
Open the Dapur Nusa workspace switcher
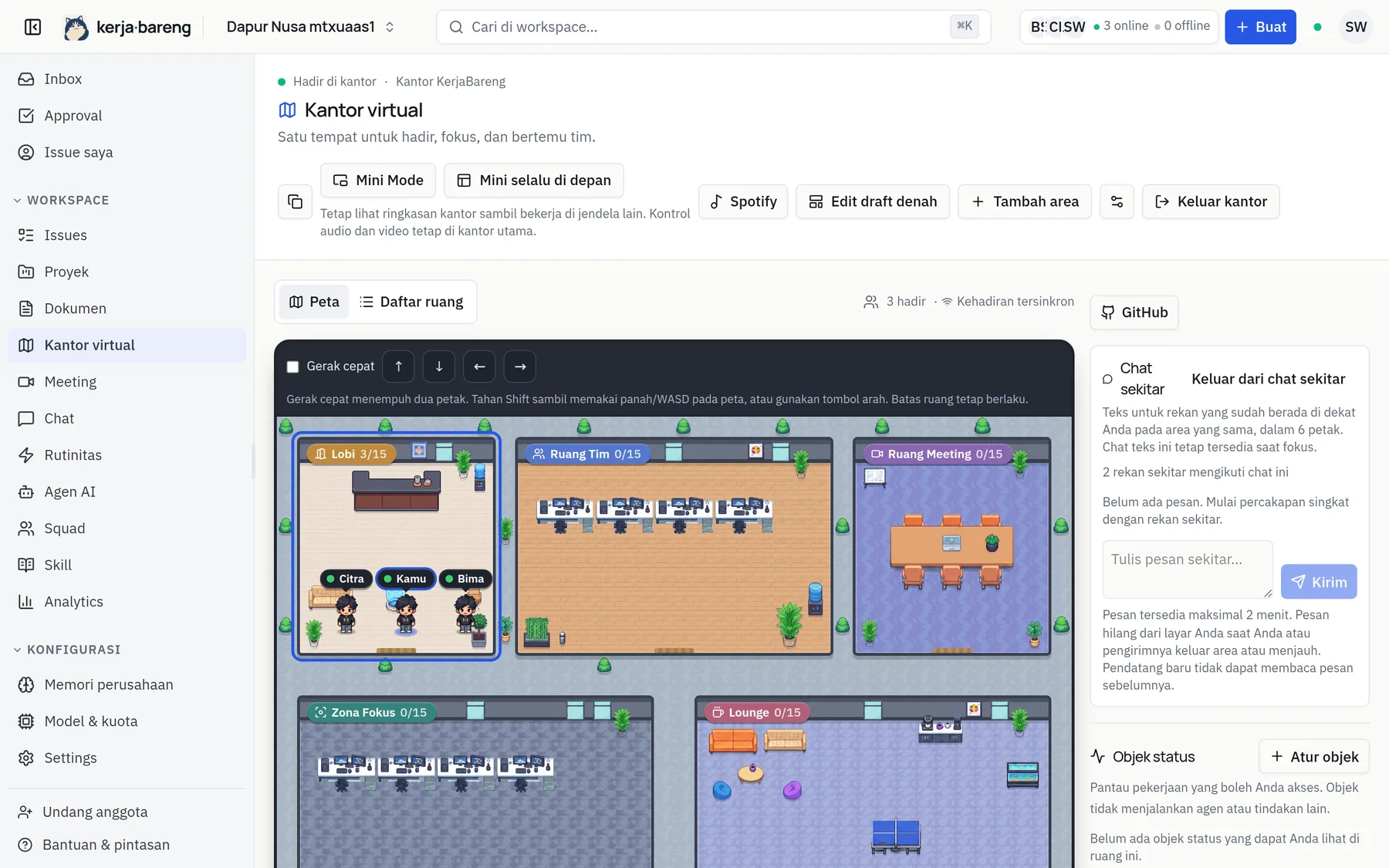[x=311, y=27]
